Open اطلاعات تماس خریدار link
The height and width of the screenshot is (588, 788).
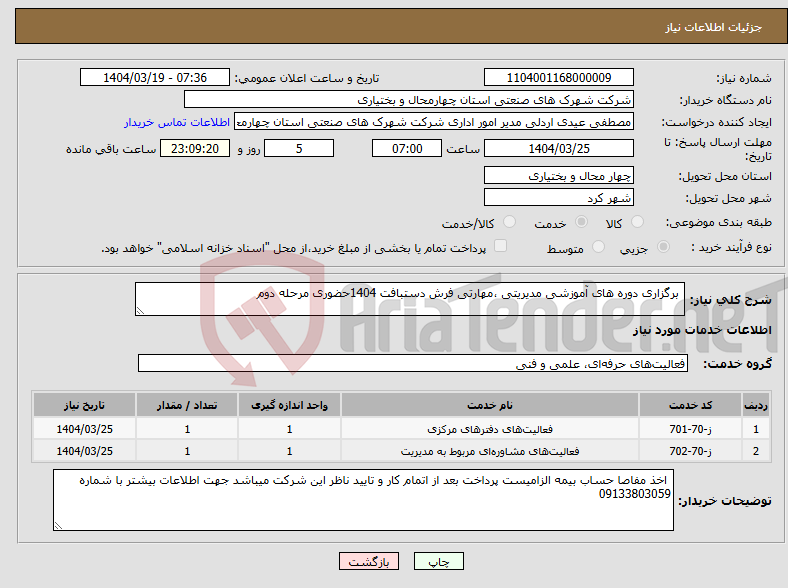point(177,122)
